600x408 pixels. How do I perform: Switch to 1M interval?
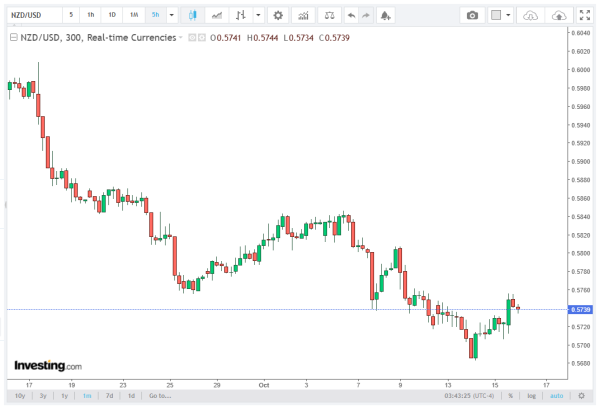click(133, 16)
